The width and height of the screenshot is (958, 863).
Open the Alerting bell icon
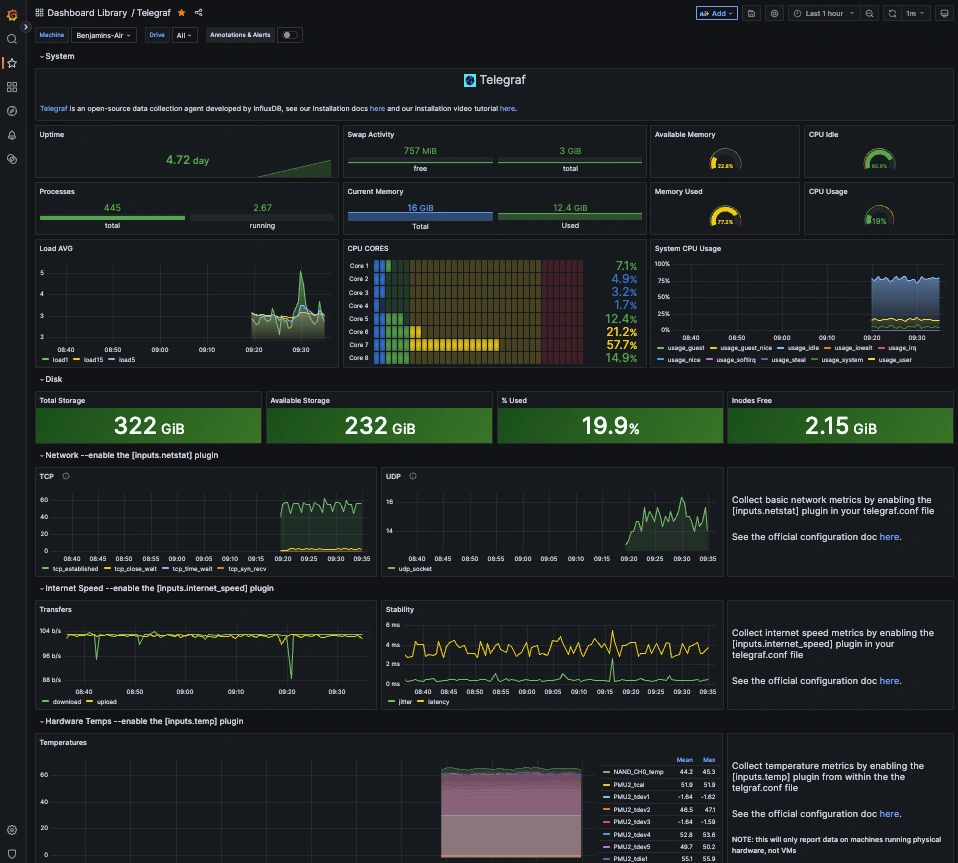(12, 135)
